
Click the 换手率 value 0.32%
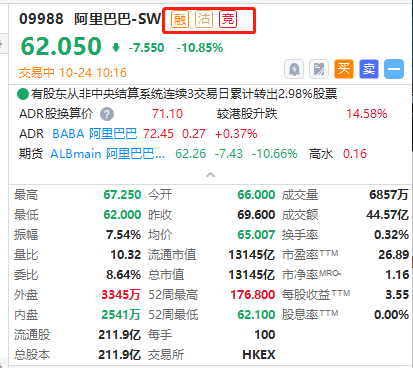pos(391,235)
